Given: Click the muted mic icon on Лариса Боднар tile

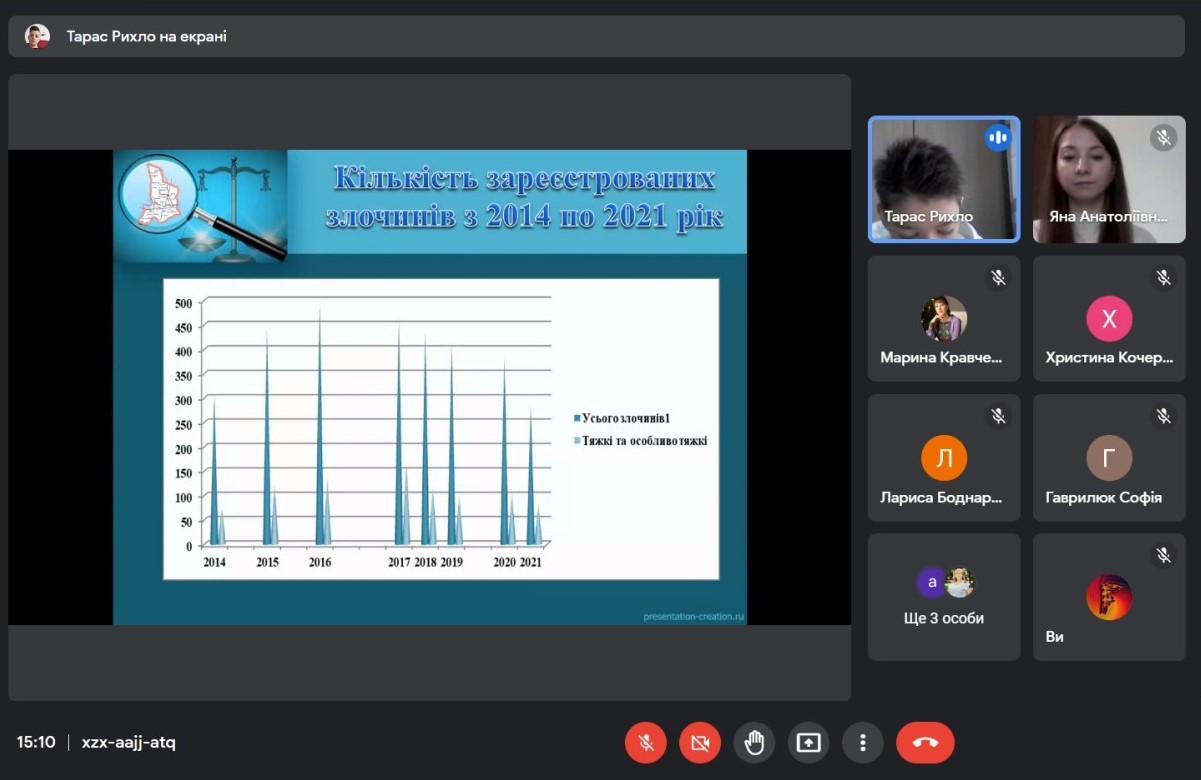Looking at the screenshot, I should [997, 416].
